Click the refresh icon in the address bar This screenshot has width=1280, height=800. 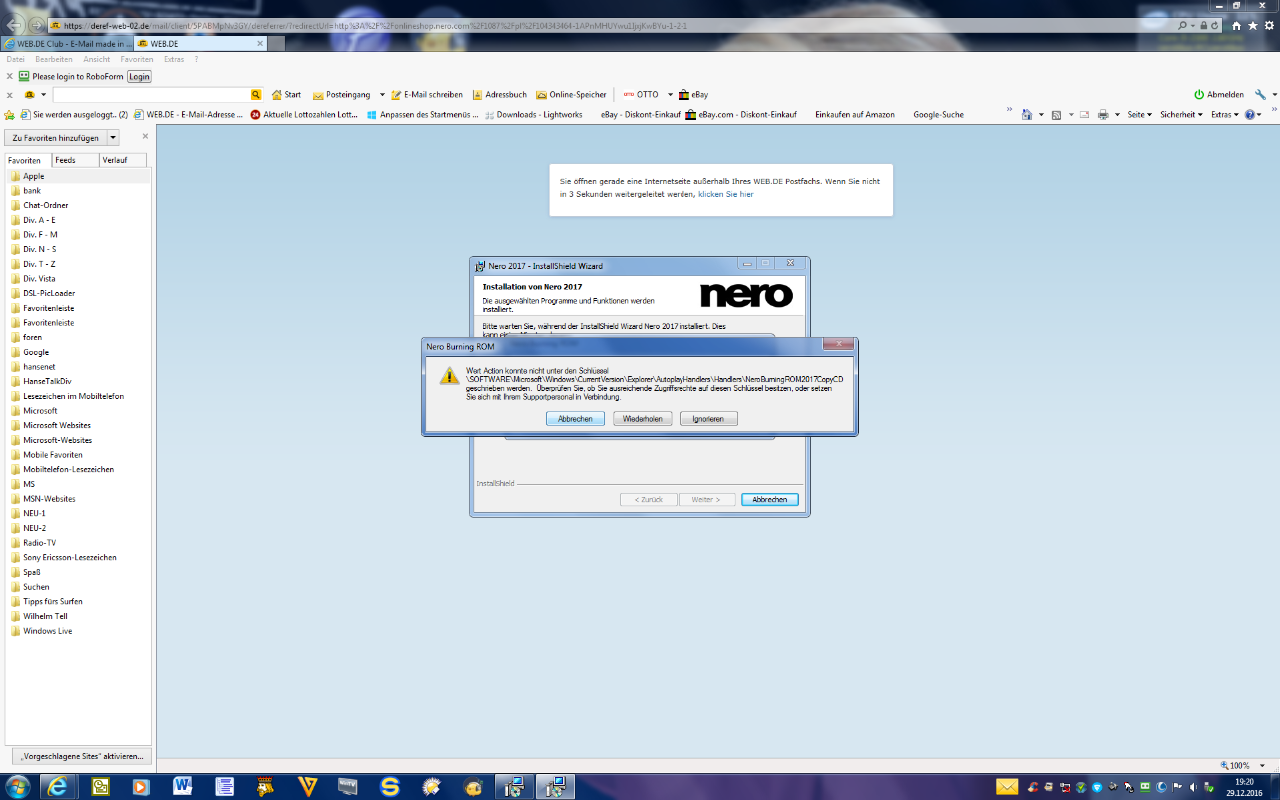[x=1216, y=25]
